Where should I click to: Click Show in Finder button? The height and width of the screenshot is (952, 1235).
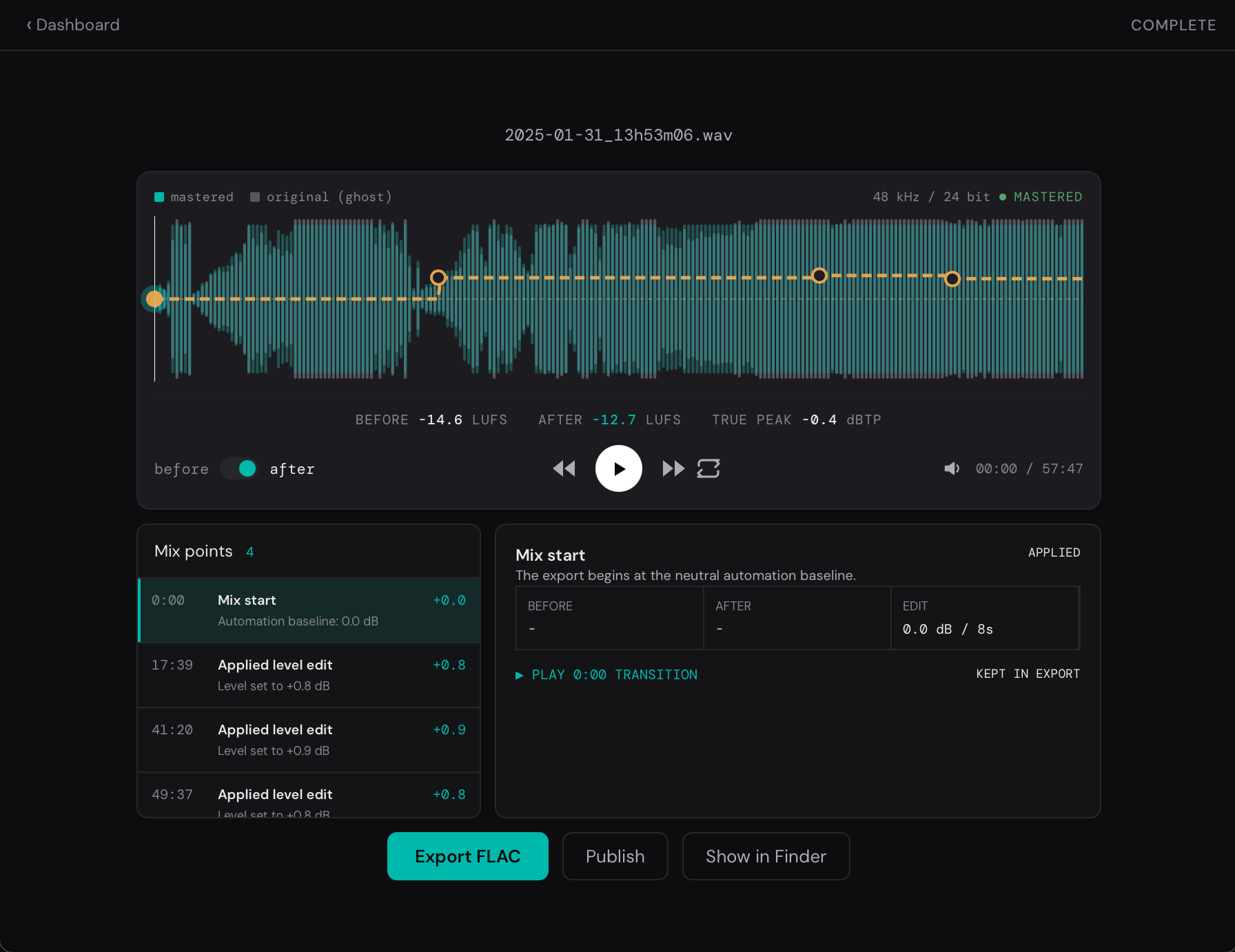[766, 856]
